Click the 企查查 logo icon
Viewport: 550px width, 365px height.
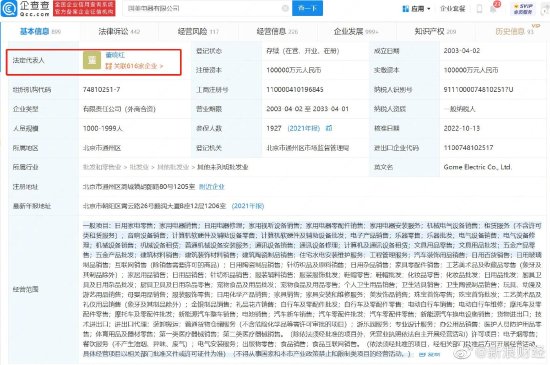coord(9,8)
